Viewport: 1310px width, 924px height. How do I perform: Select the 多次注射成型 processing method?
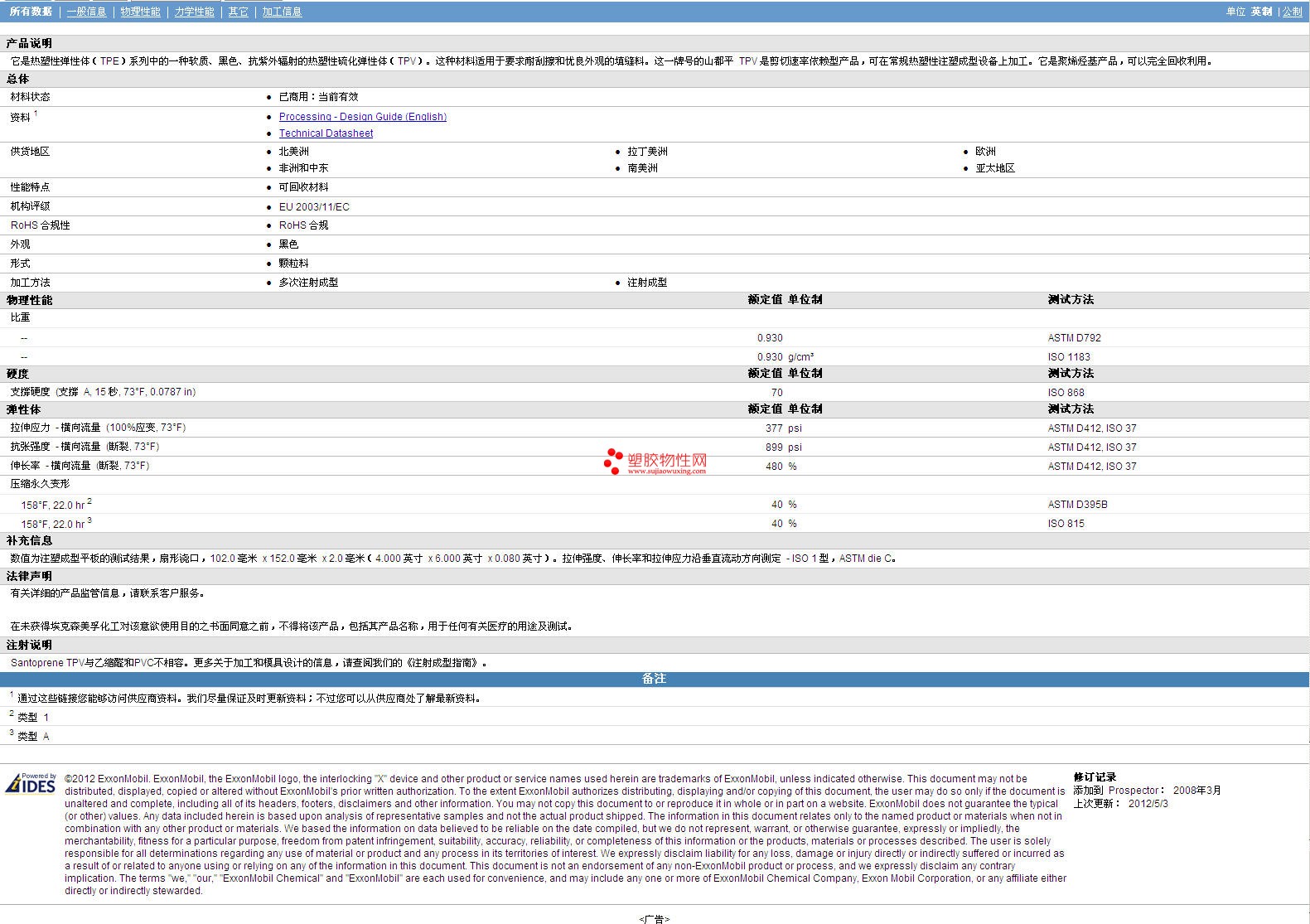[308, 283]
